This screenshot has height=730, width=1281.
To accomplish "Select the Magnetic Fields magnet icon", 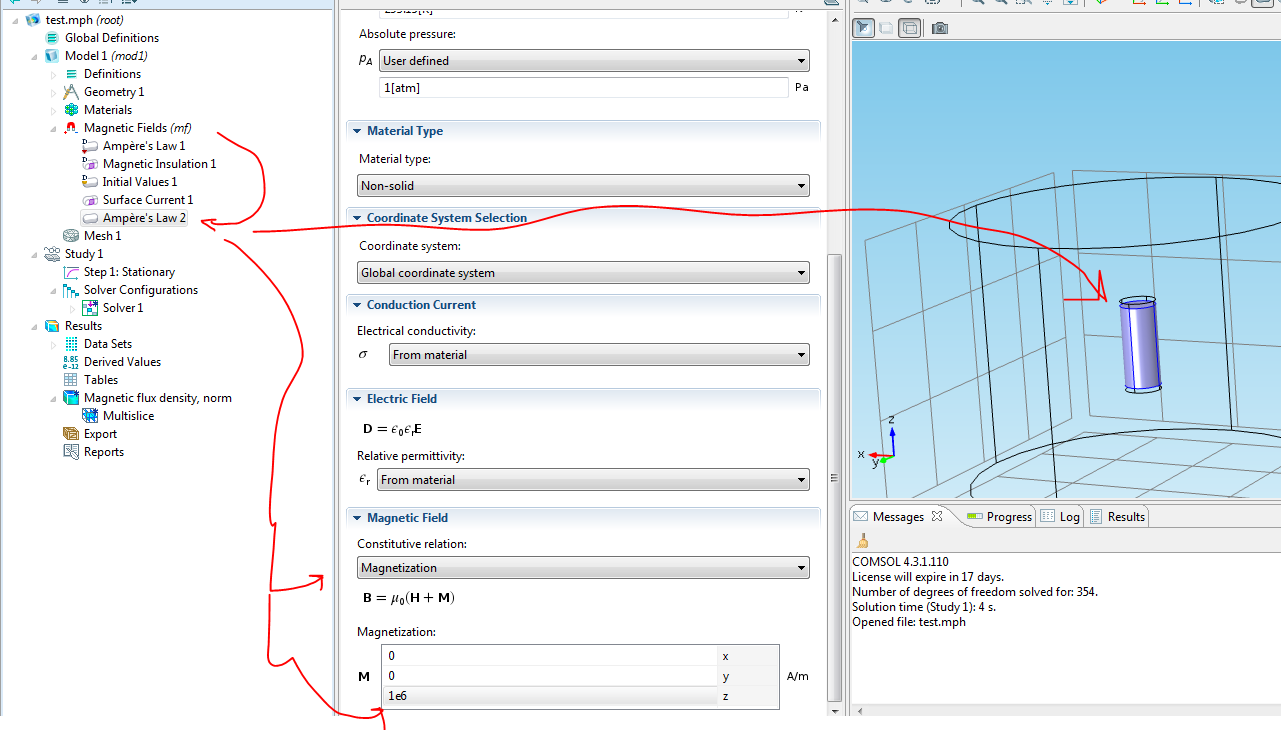I will point(71,128).
